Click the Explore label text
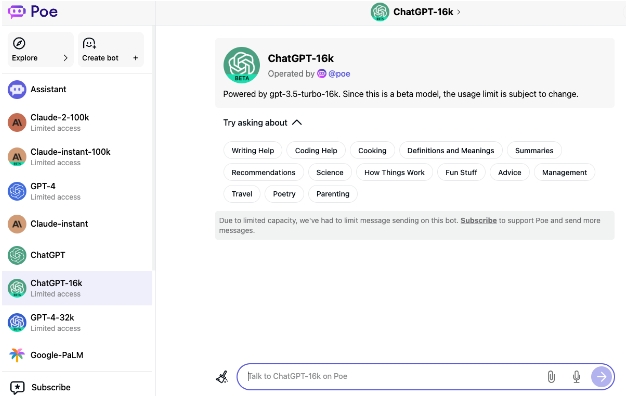 (x=24, y=58)
